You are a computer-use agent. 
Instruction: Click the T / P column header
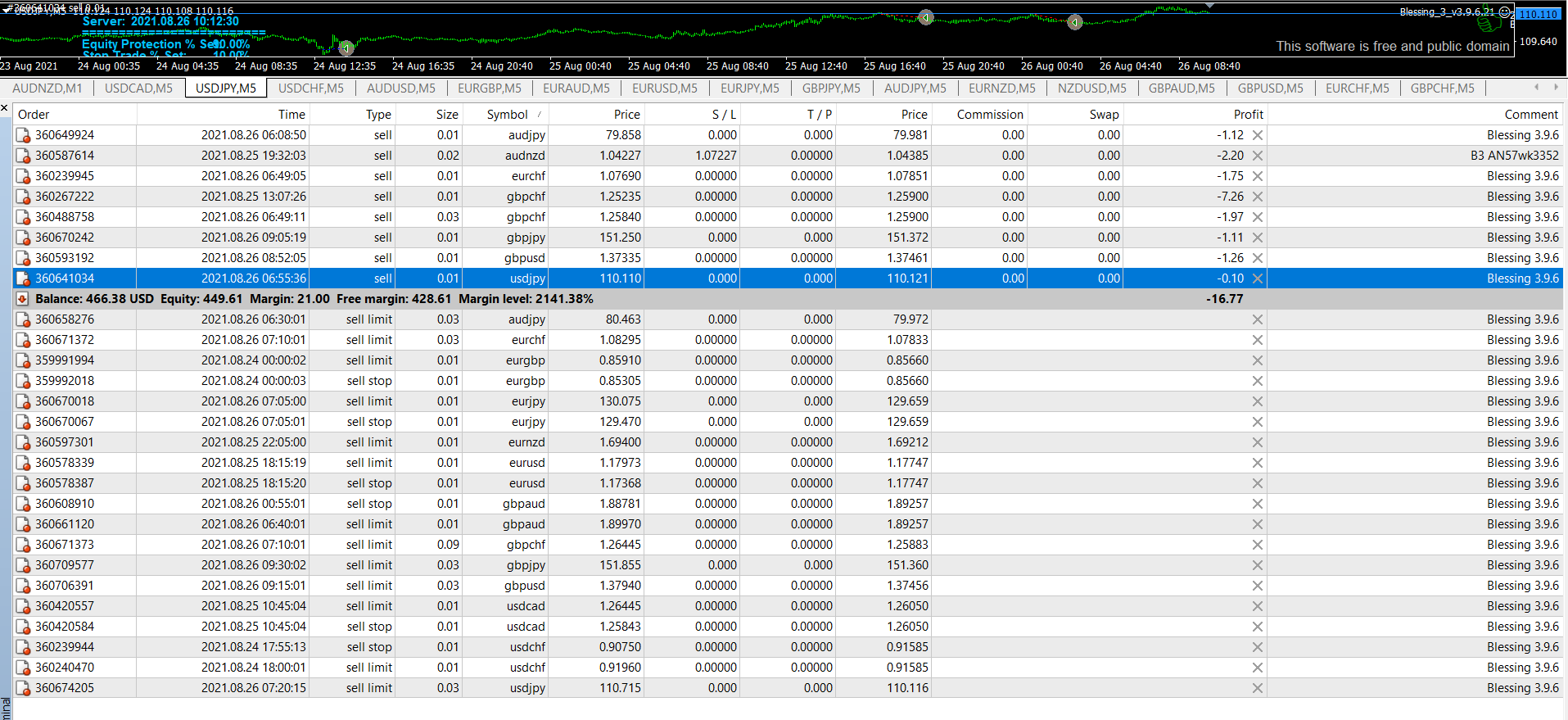tap(788, 115)
